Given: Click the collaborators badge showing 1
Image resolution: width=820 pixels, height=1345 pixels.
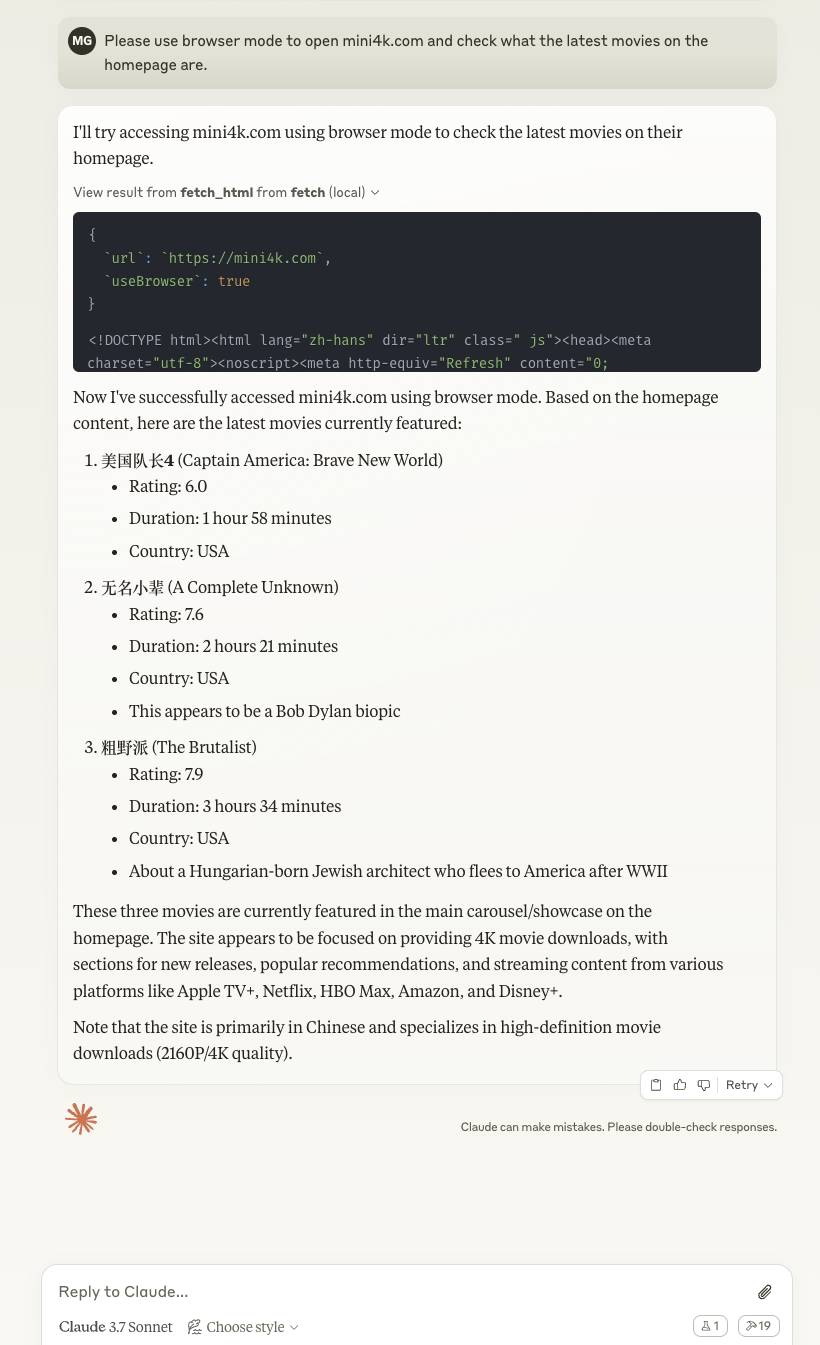Looking at the screenshot, I should pyautogui.click(x=710, y=1325).
